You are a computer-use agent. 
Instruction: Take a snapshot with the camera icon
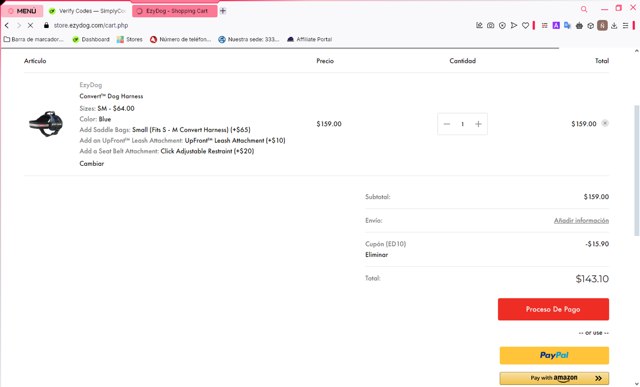[491, 25]
